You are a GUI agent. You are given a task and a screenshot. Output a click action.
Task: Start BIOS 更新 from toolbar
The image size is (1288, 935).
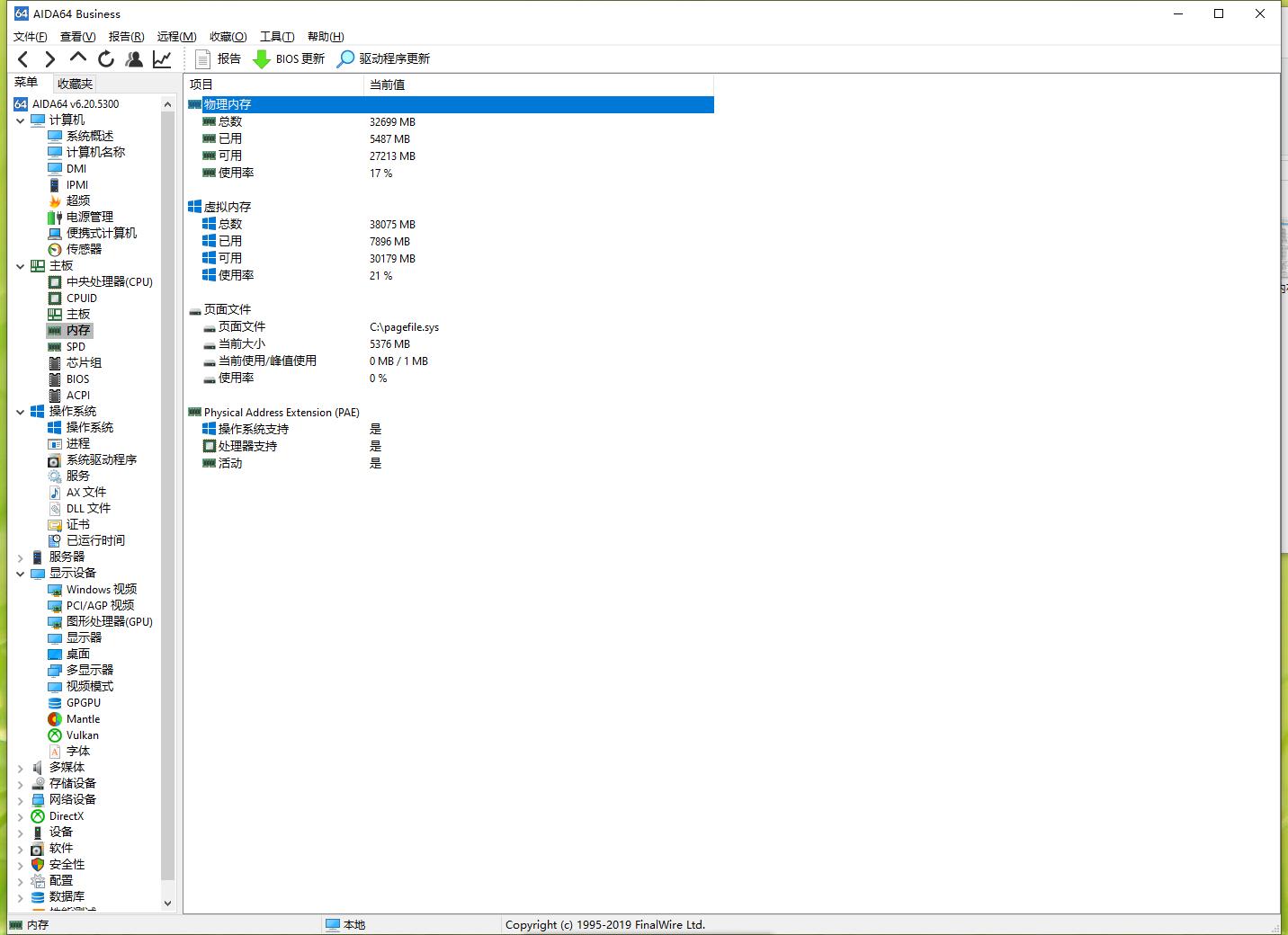[x=289, y=59]
